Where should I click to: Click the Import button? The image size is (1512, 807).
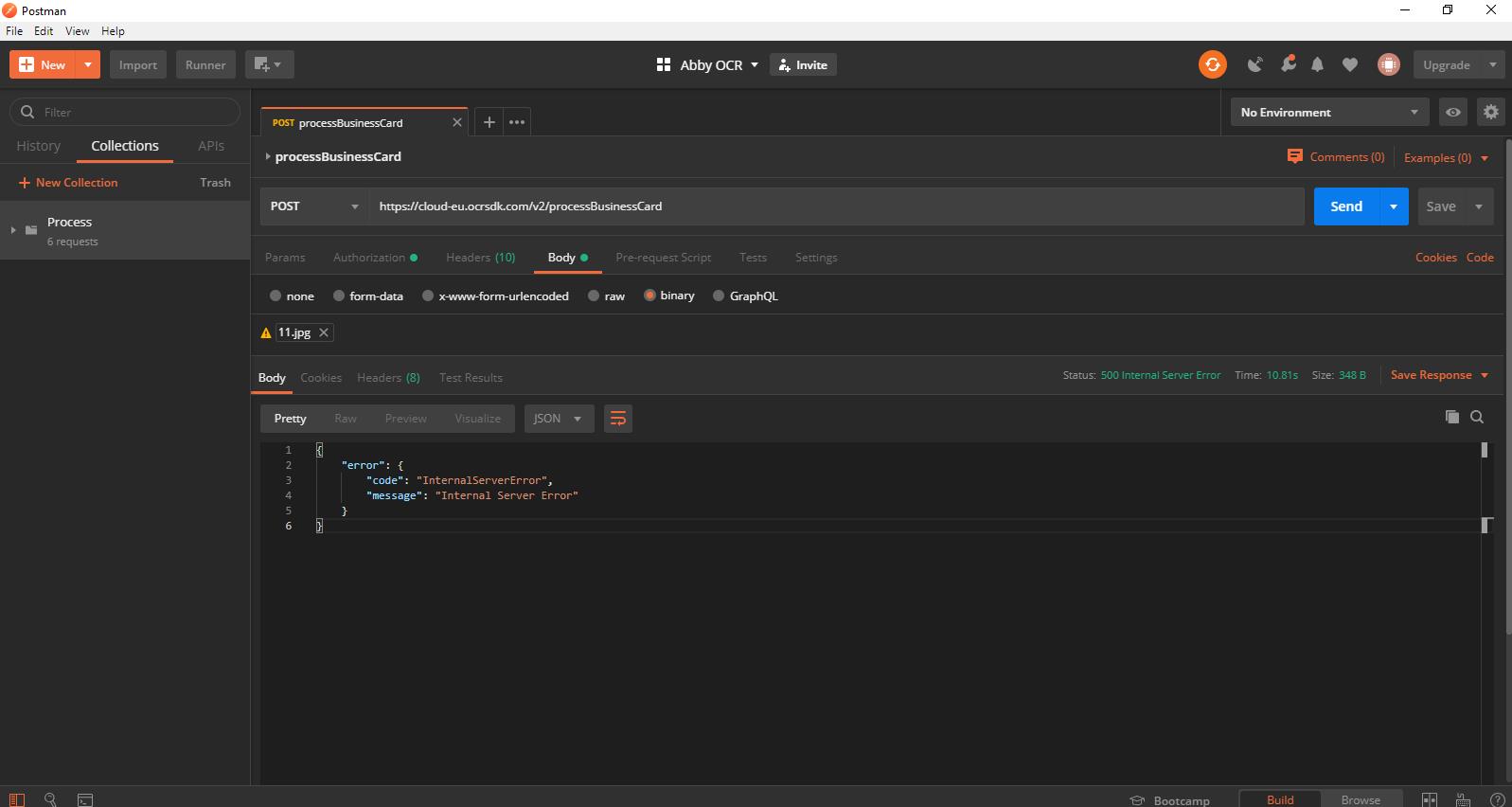click(138, 64)
